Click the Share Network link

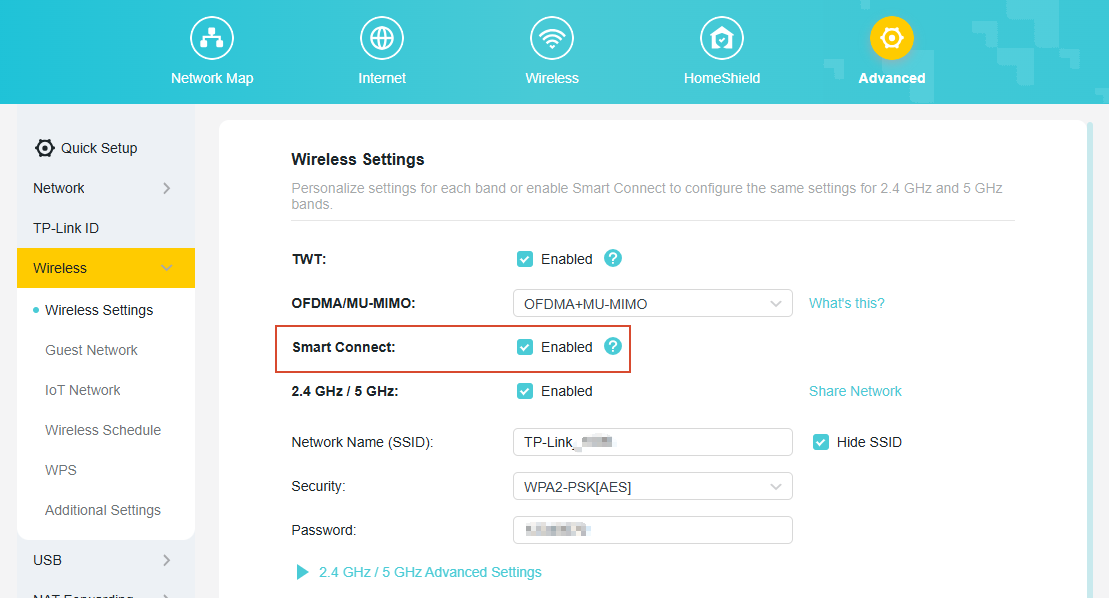point(855,390)
